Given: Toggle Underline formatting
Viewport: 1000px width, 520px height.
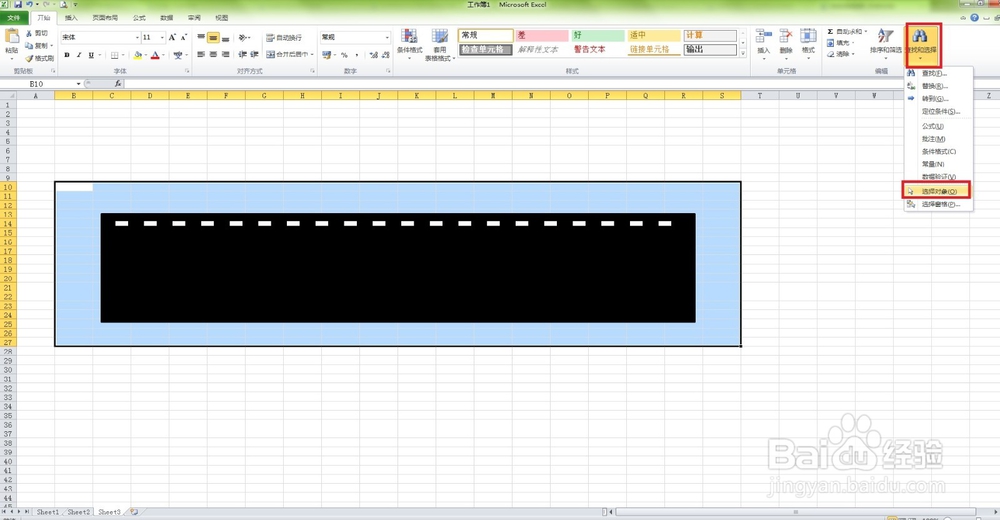Looking at the screenshot, I should [x=91, y=56].
